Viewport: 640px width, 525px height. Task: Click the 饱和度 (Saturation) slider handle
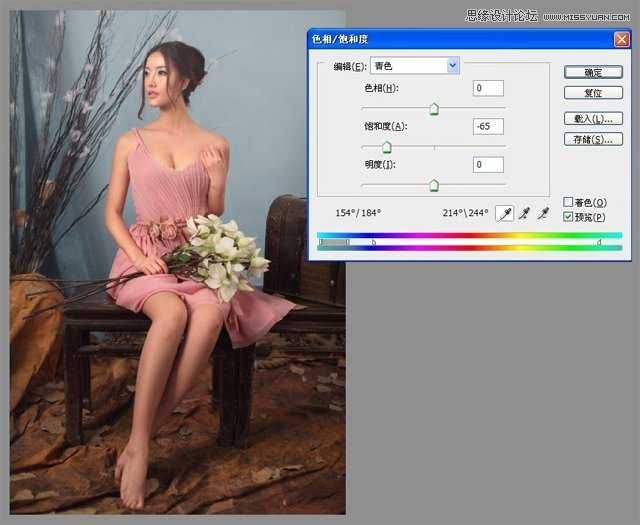coord(386,147)
